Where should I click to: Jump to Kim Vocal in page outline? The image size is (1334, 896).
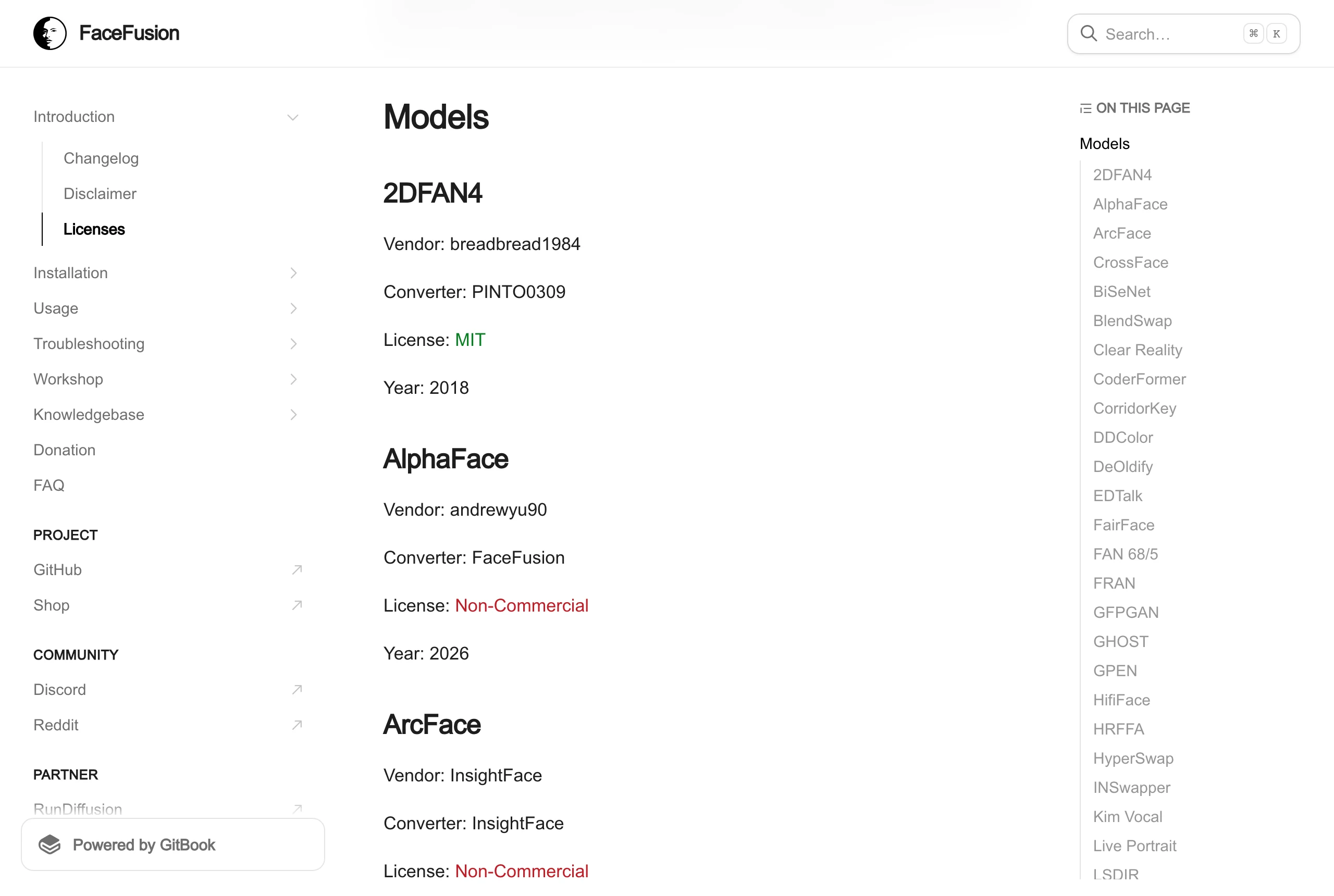(1128, 817)
